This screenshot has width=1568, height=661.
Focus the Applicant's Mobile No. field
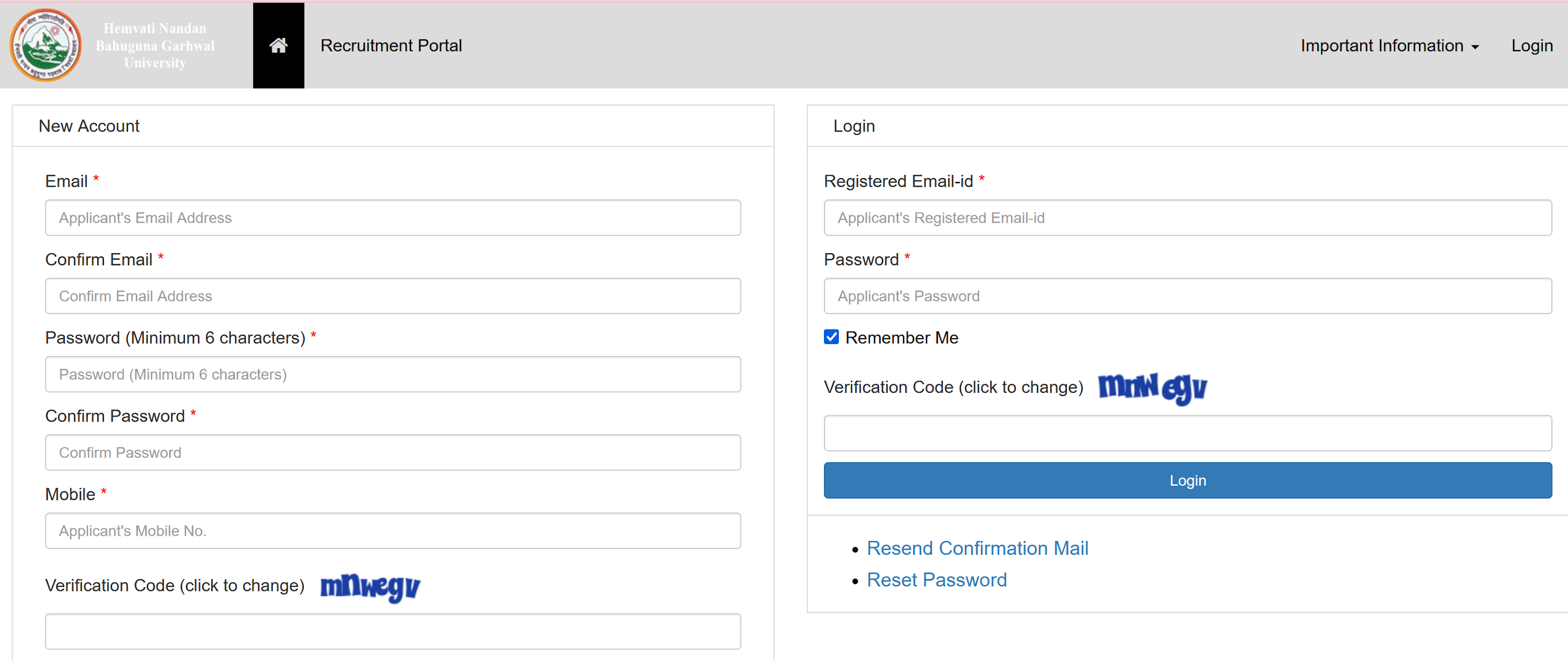tap(393, 531)
